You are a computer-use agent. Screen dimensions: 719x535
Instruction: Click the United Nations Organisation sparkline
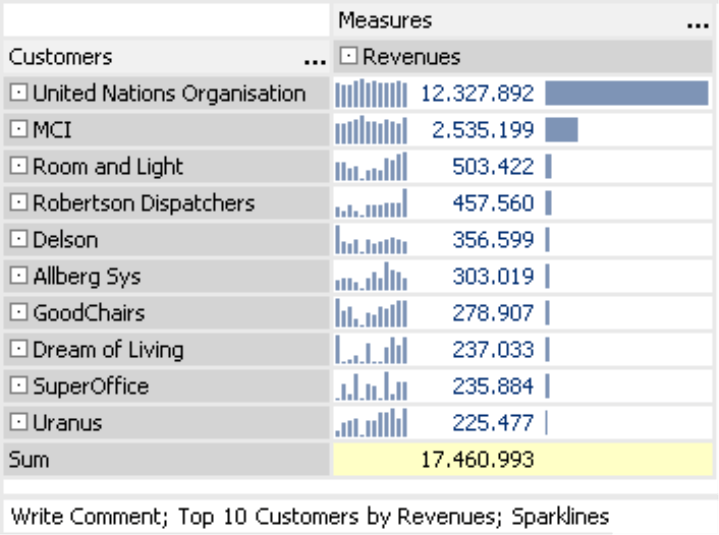(371, 93)
